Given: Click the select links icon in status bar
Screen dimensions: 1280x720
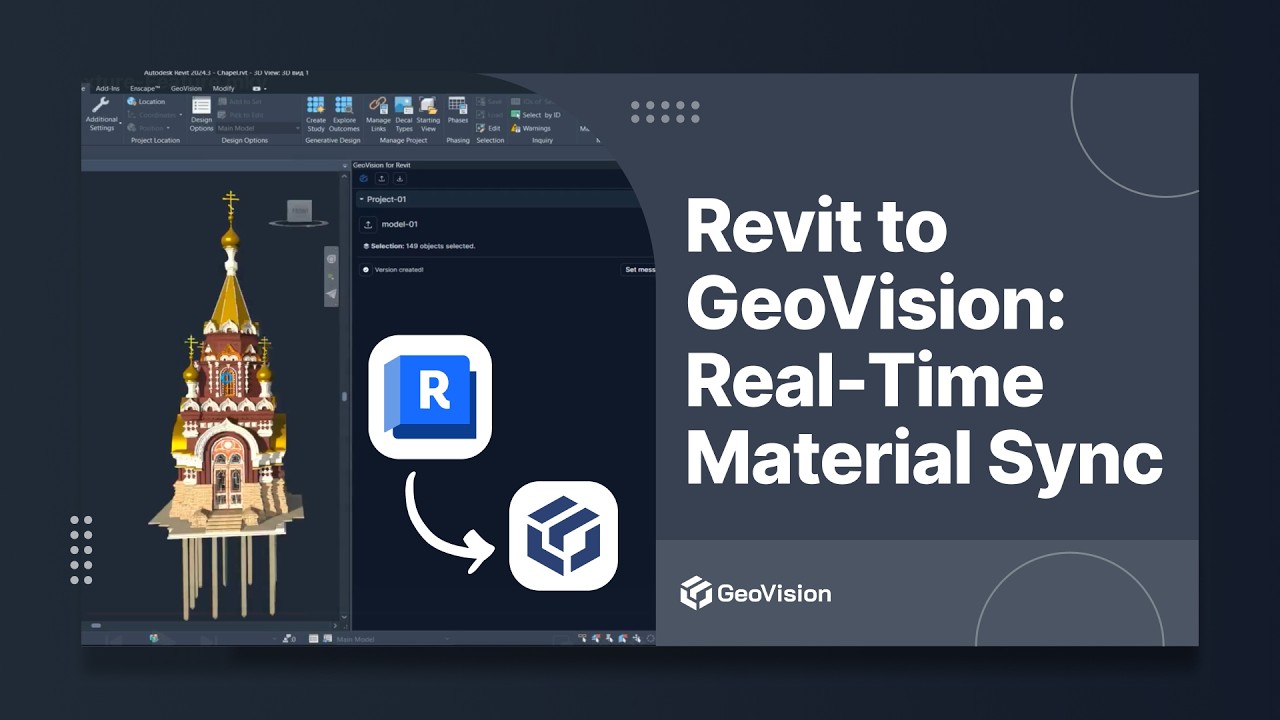Looking at the screenshot, I should (x=583, y=638).
